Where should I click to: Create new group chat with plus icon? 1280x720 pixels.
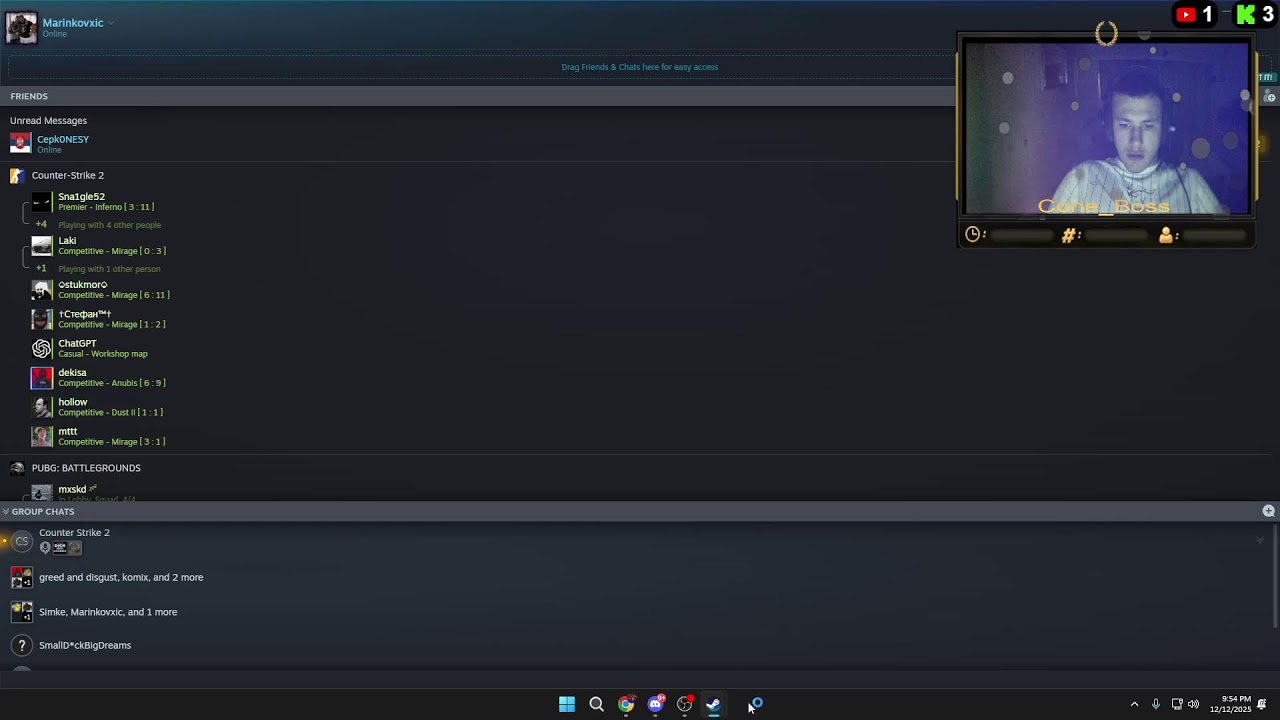pos(1268,511)
